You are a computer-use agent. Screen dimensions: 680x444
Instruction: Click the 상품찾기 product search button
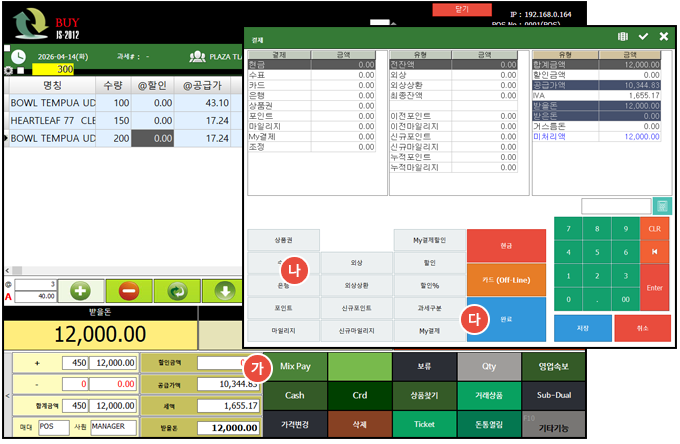pos(424,395)
